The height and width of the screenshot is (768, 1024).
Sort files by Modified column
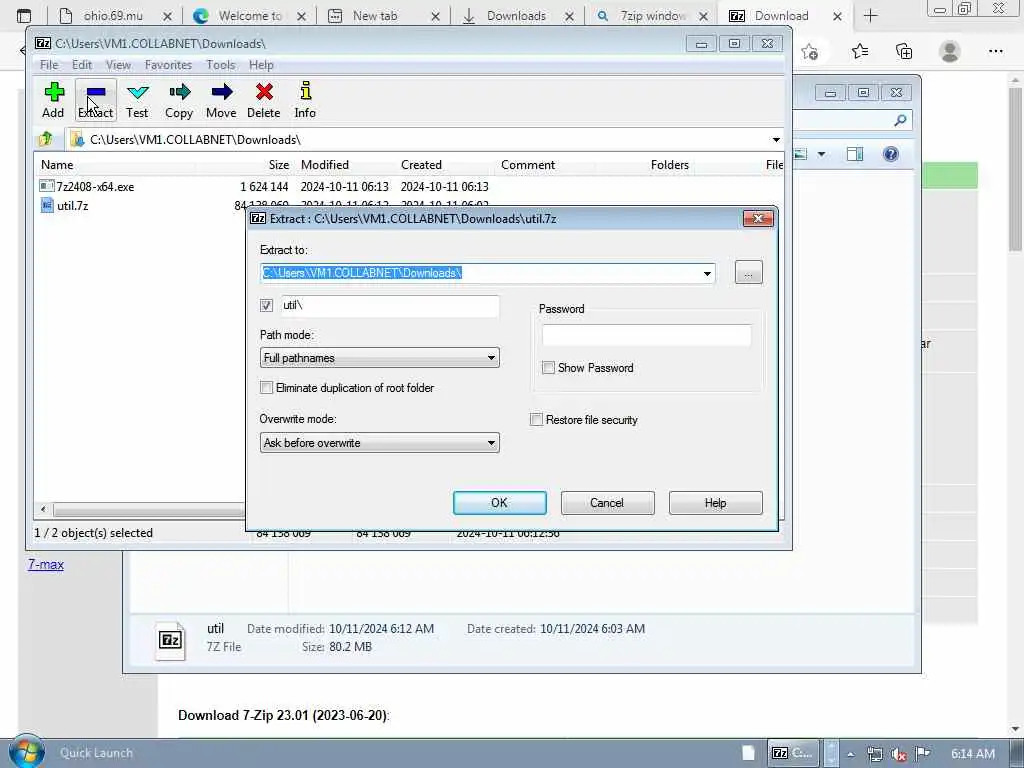pos(345,165)
